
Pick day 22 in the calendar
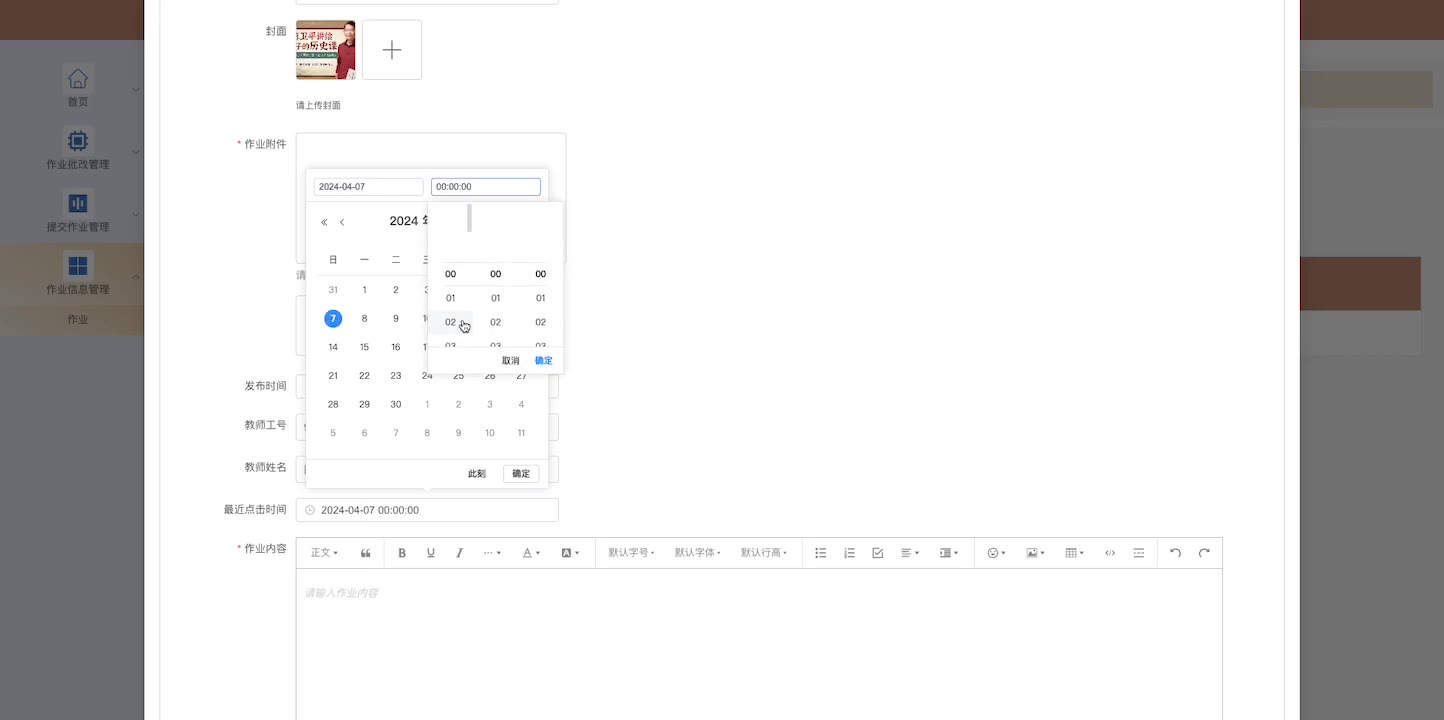[364, 376]
